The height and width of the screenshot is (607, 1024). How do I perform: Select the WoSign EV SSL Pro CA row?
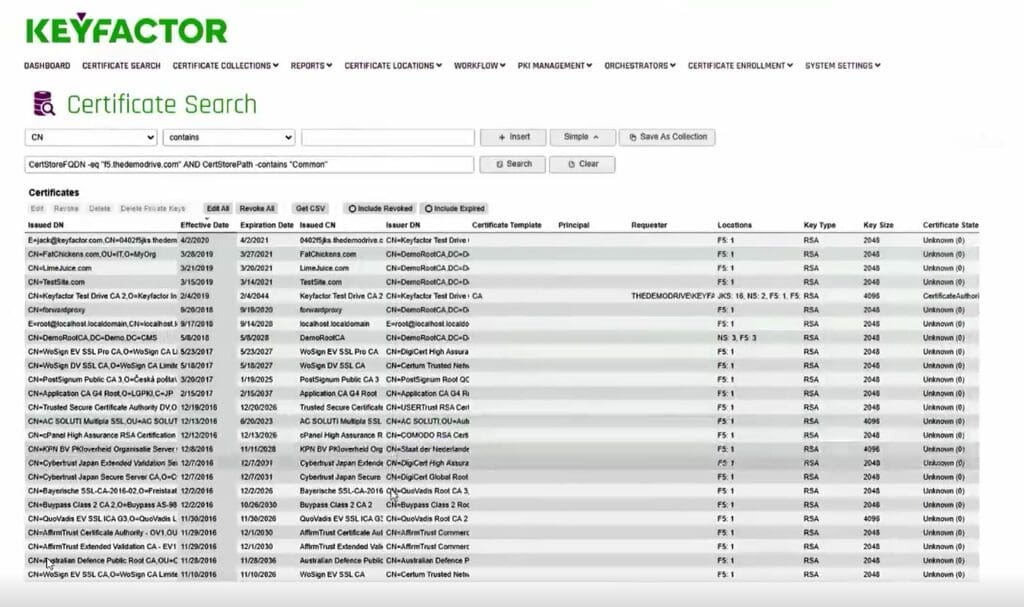click(x=502, y=352)
